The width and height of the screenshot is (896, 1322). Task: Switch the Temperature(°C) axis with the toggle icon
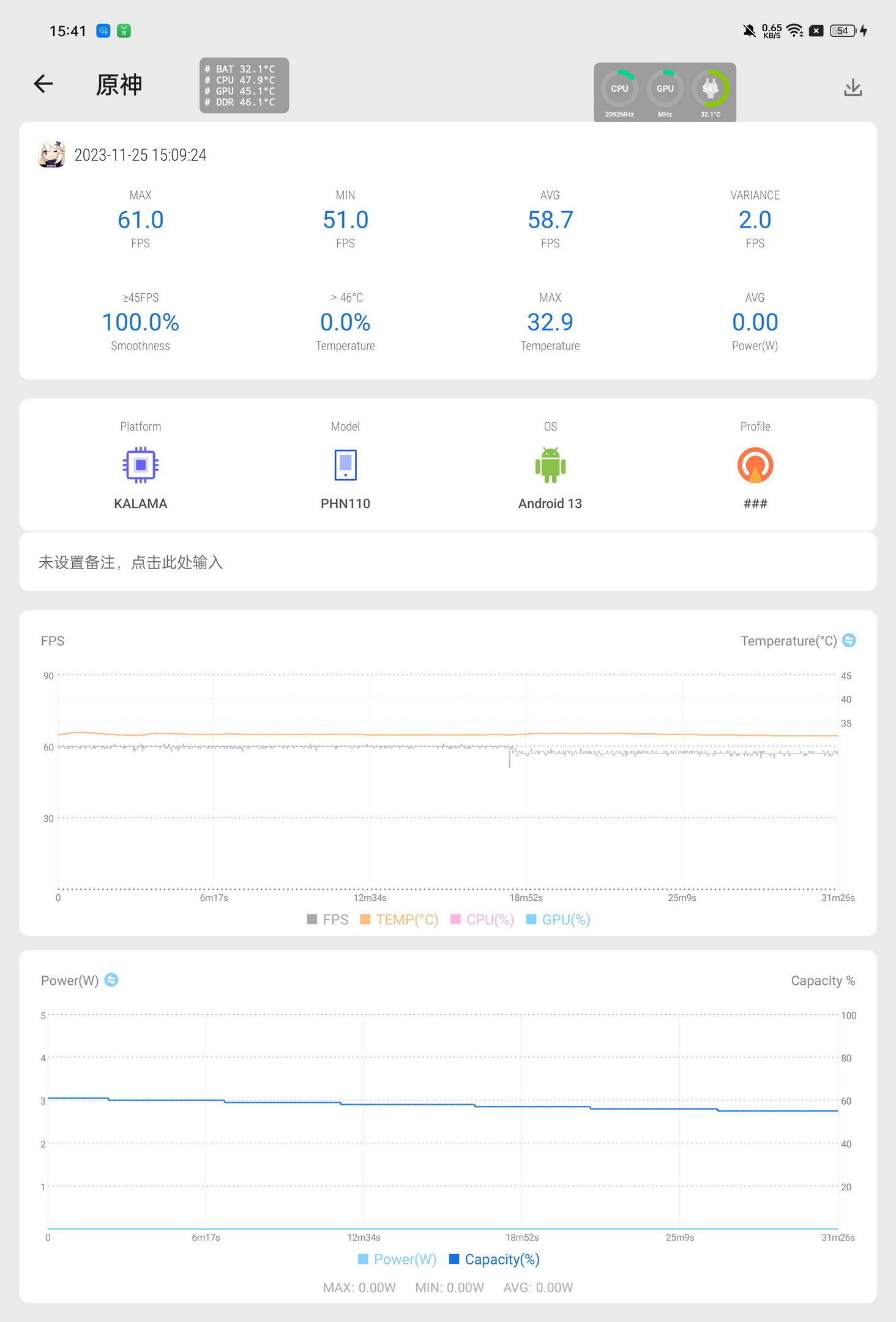[849, 640]
